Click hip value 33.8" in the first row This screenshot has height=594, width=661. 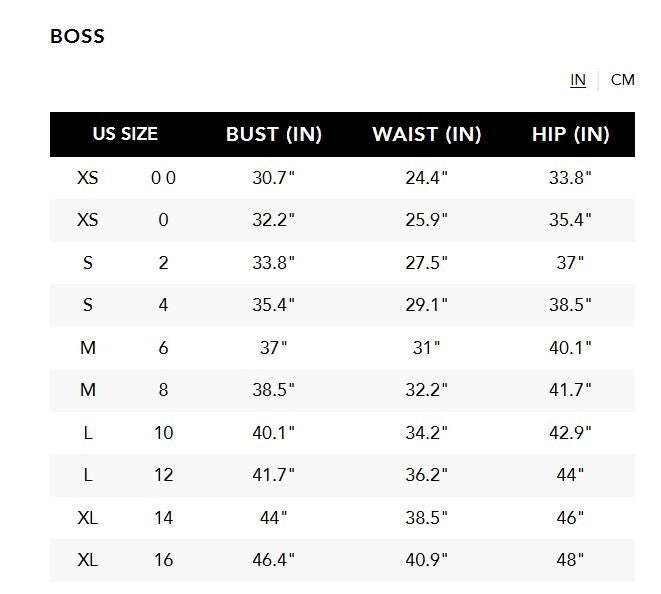pyautogui.click(x=570, y=178)
